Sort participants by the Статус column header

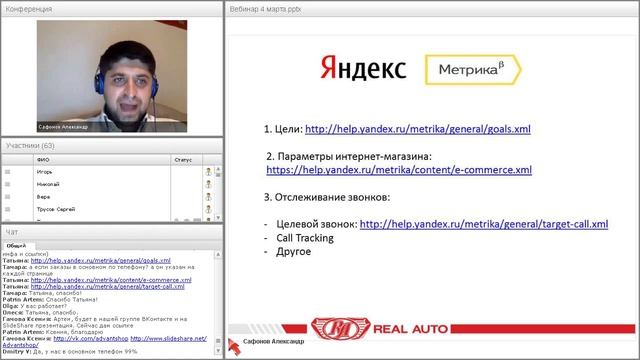[186, 160]
